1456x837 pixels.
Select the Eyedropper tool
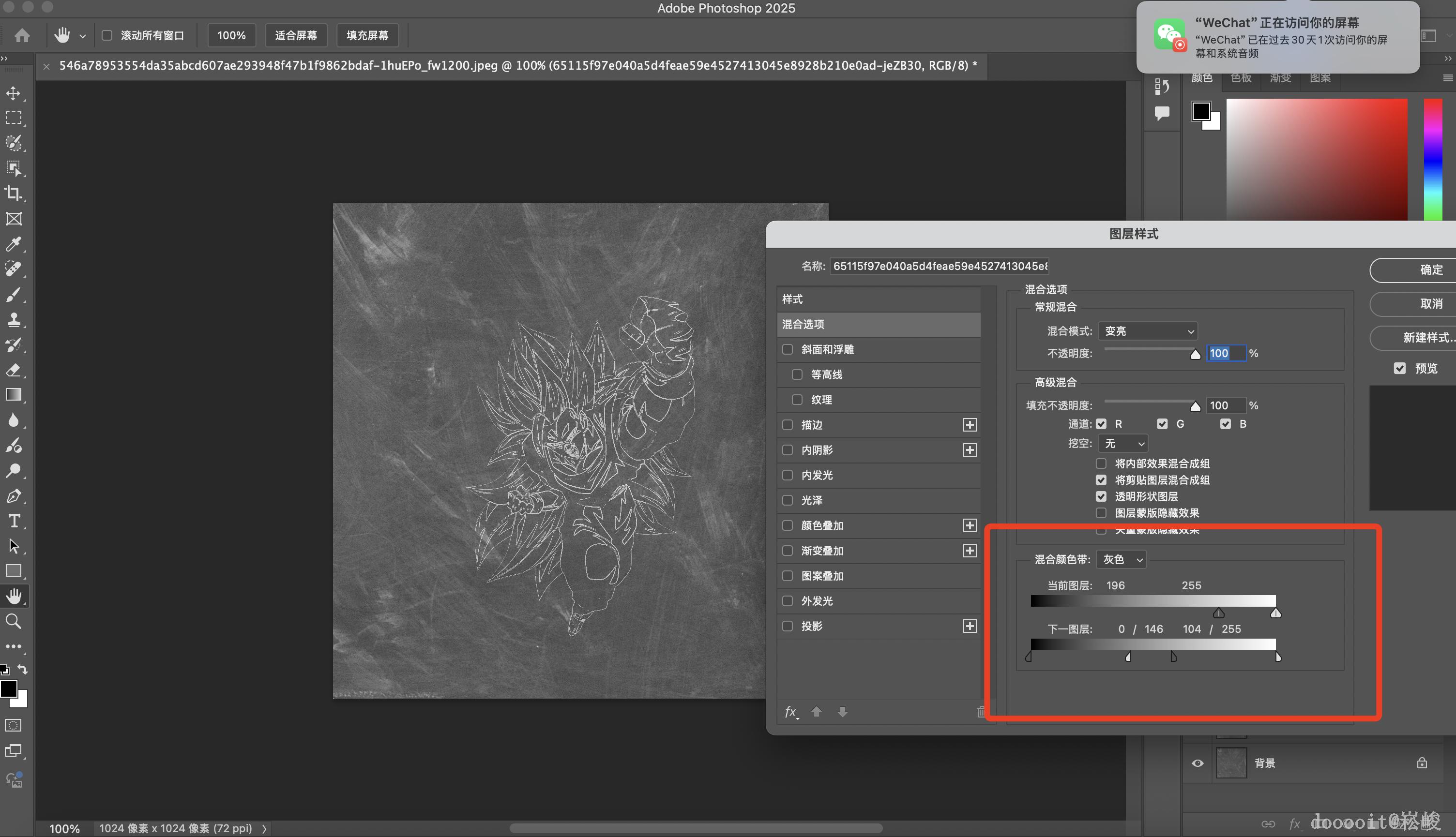coord(13,244)
